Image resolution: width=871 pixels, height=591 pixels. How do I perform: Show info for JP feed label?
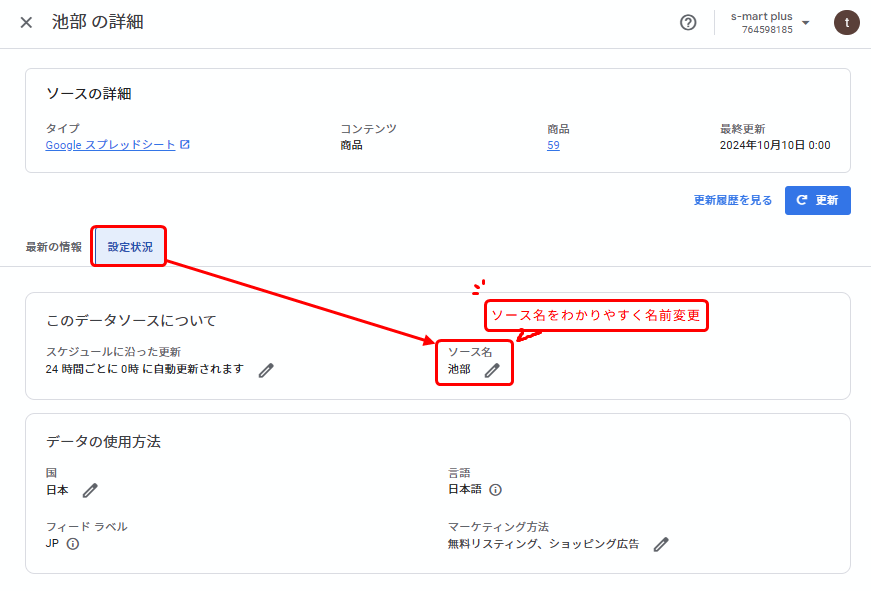pos(73,544)
